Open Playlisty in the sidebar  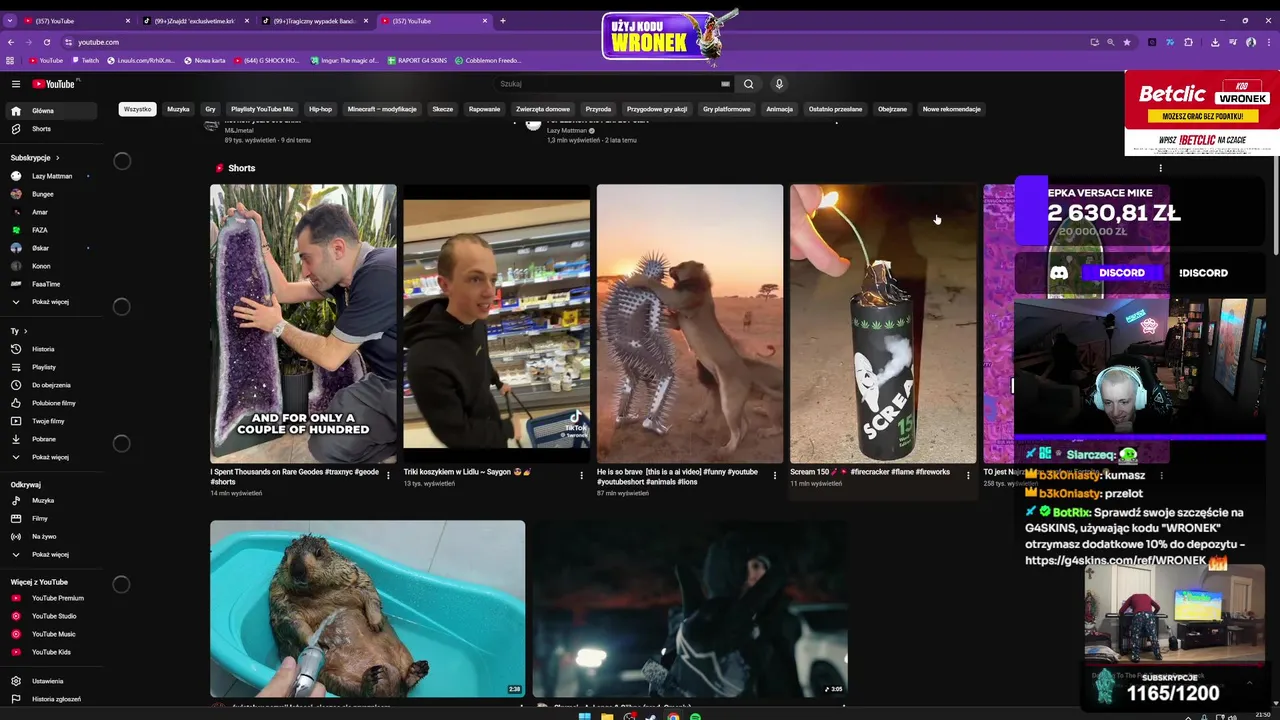[50, 367]
